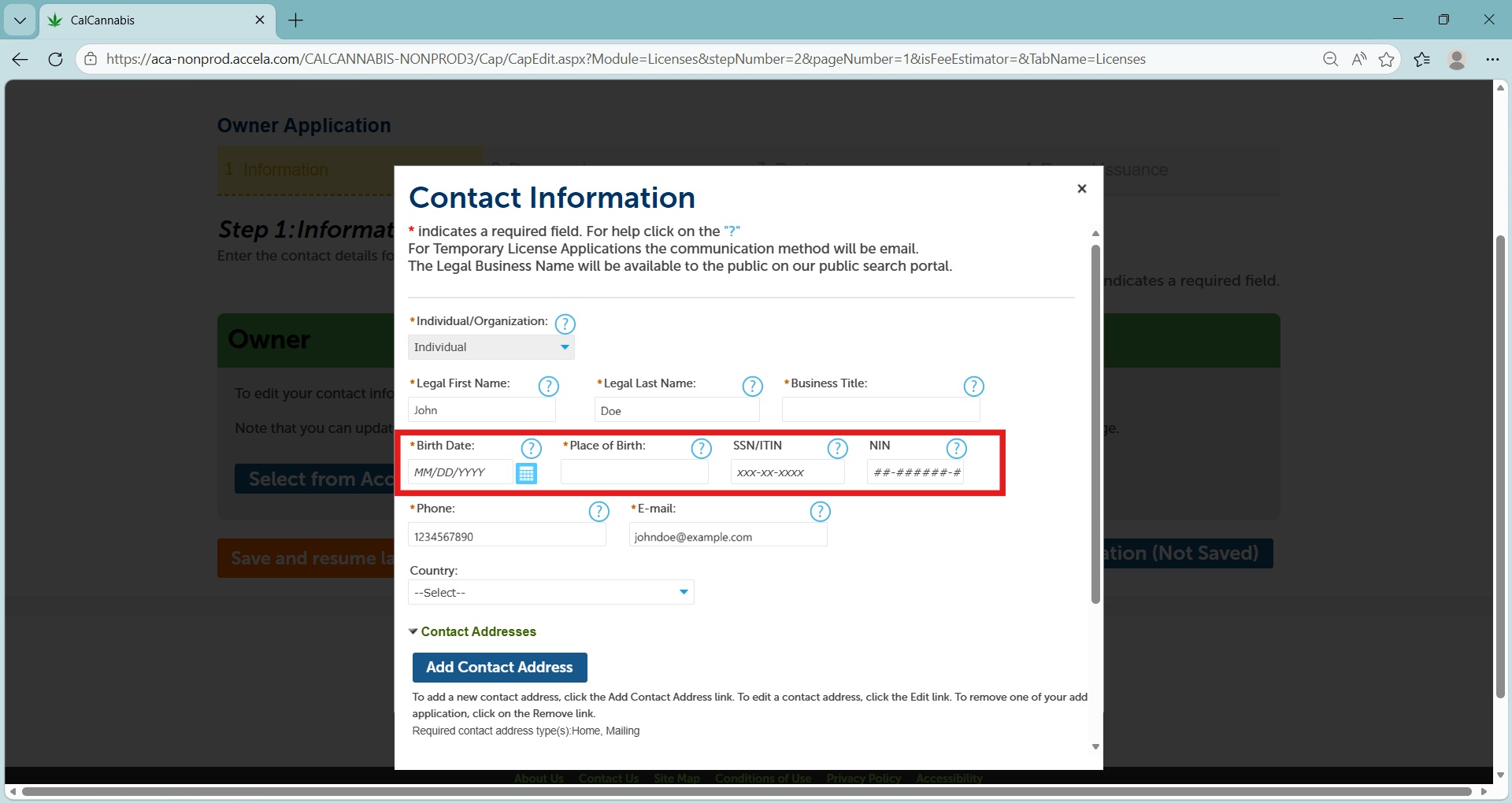Click the browser back arrow

coord(20,59)
